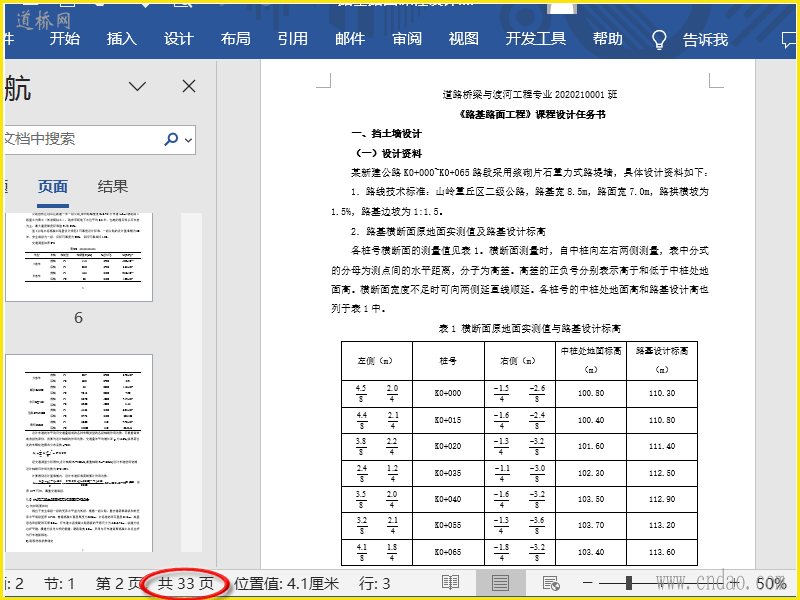This screenshot has width=800, height=600.
Task: Click the （一）设计资料 subheading
Action: click(386, 154)
